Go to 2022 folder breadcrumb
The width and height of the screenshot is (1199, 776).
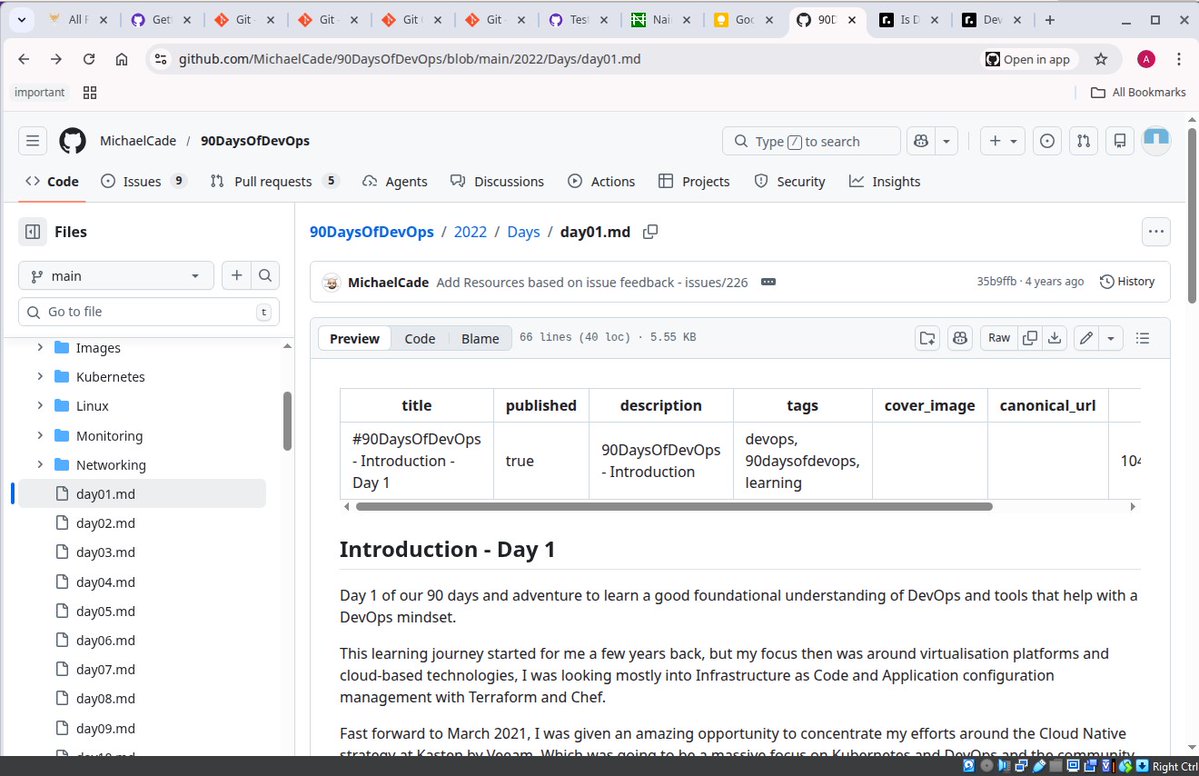click(470, 232)
